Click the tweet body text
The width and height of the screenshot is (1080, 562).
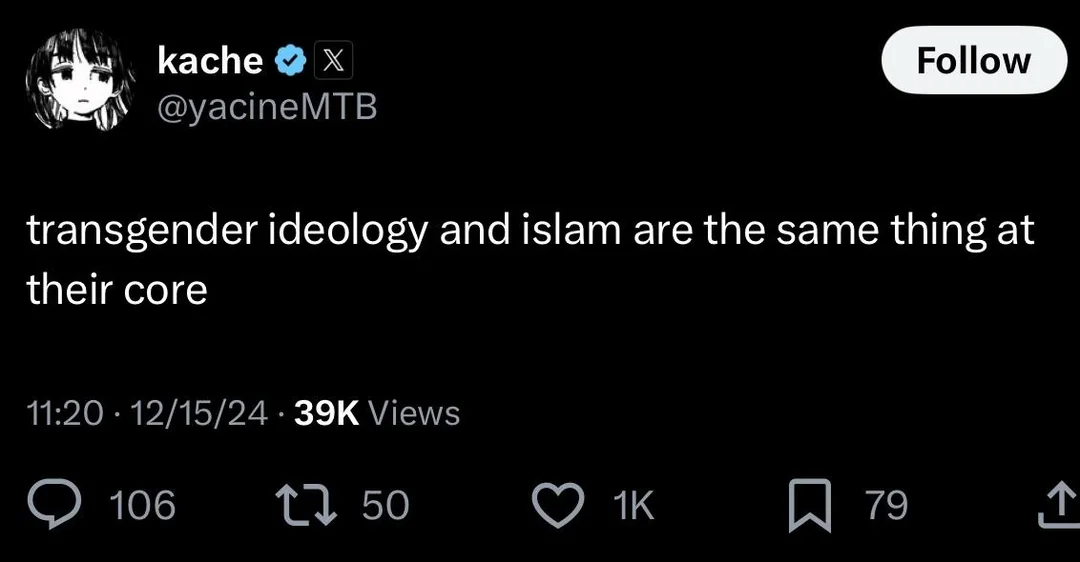530,260
